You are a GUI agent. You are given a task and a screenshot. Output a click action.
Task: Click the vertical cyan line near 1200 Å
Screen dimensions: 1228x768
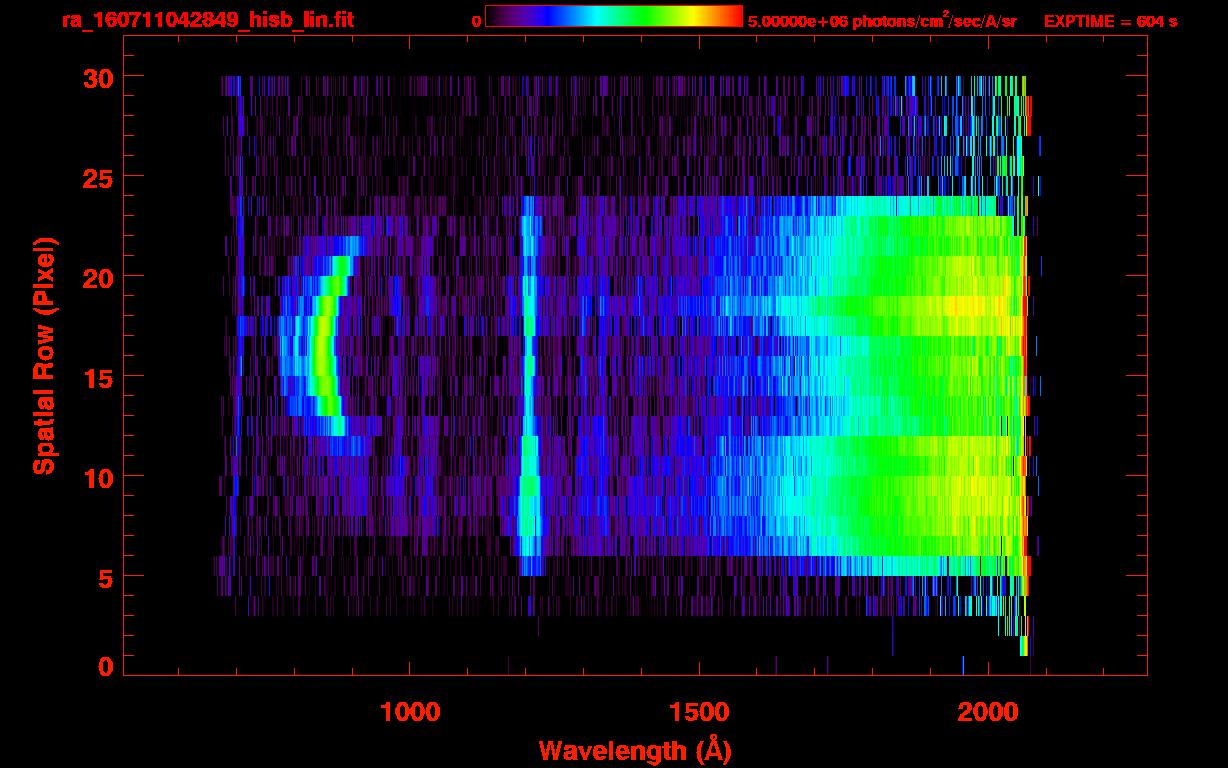pyautogui.click(x=528, y=385)
